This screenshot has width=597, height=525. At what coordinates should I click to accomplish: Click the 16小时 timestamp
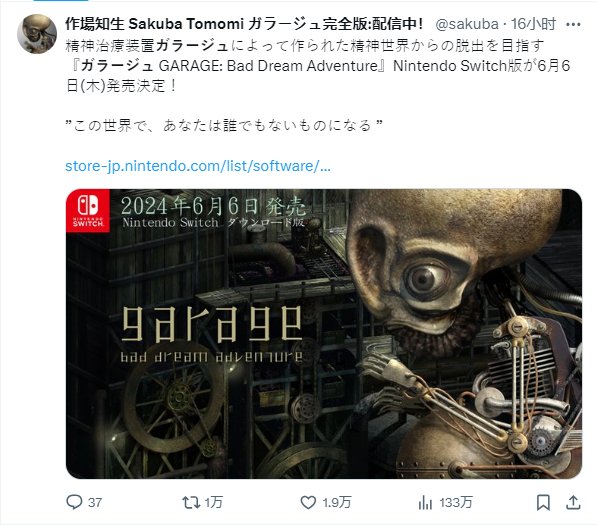(x=533, y=24)
